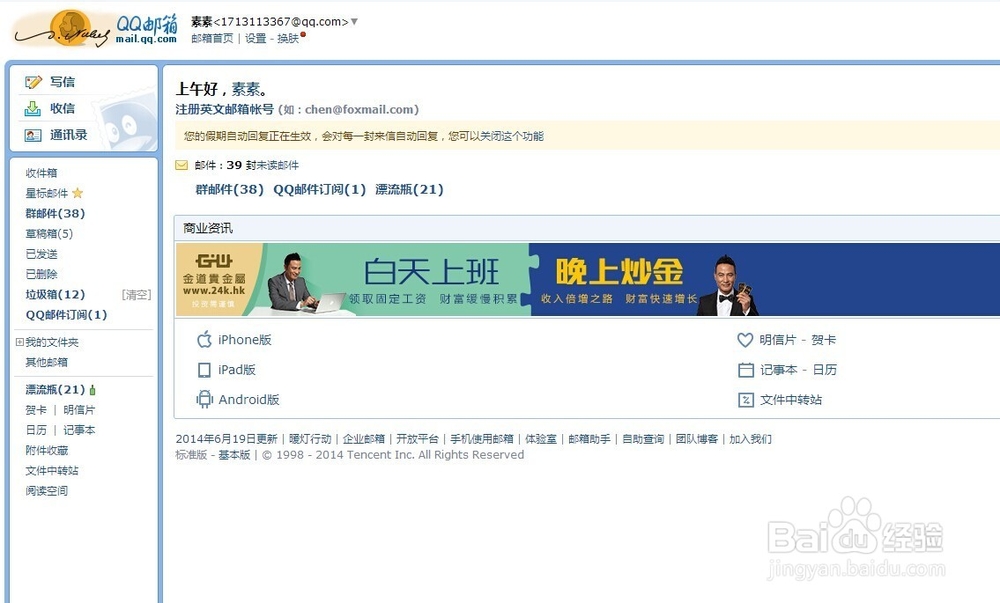Click the file transfer station icon
This screenshot has width=1000, height=603.
[746, 400]
